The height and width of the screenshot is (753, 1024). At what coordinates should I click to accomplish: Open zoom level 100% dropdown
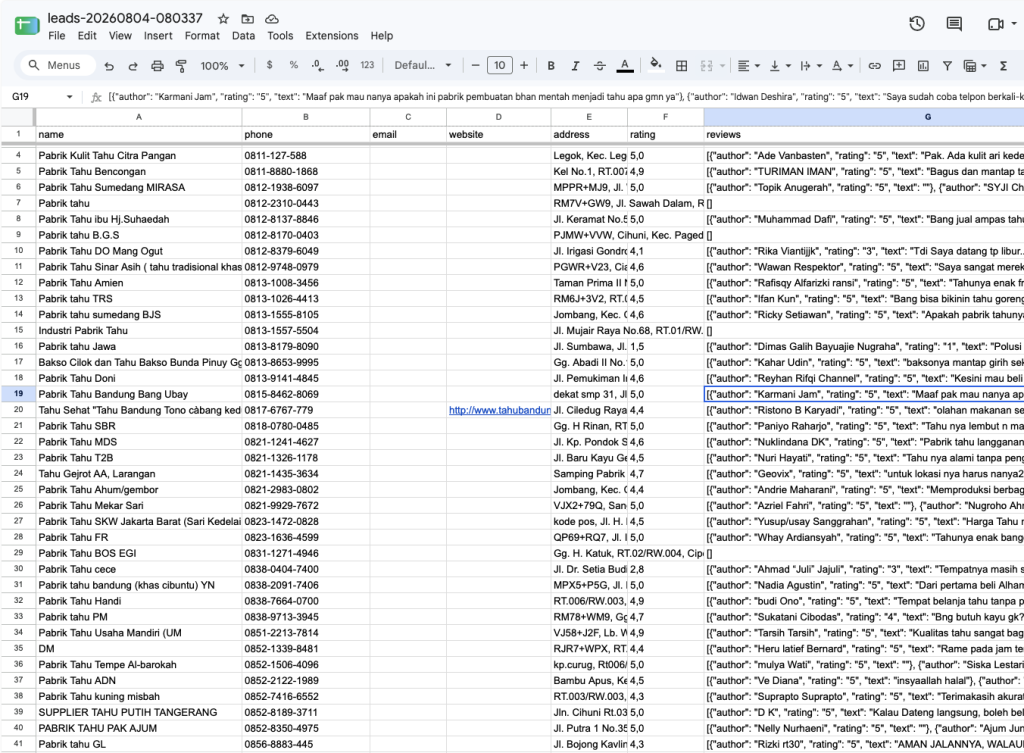[222, 65]
